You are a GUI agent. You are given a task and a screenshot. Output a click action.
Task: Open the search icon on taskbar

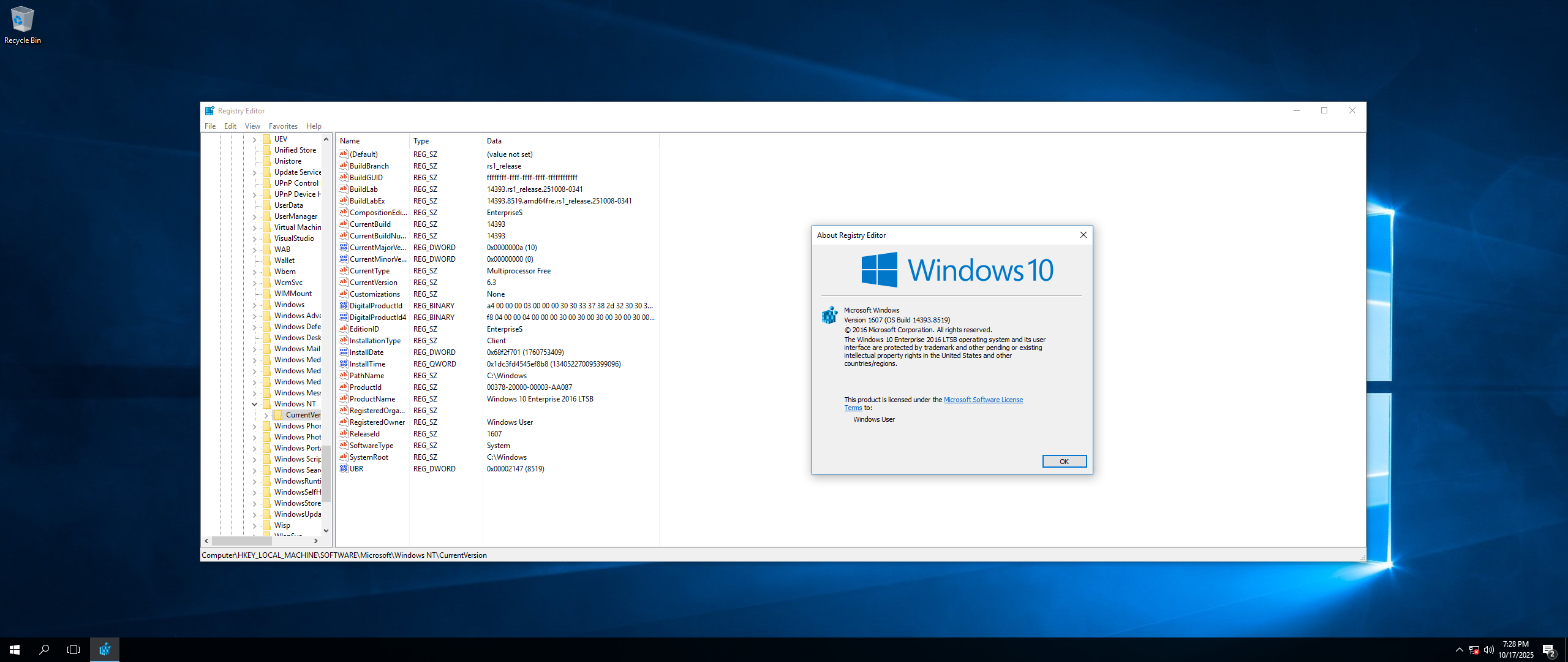pos(44,649)
